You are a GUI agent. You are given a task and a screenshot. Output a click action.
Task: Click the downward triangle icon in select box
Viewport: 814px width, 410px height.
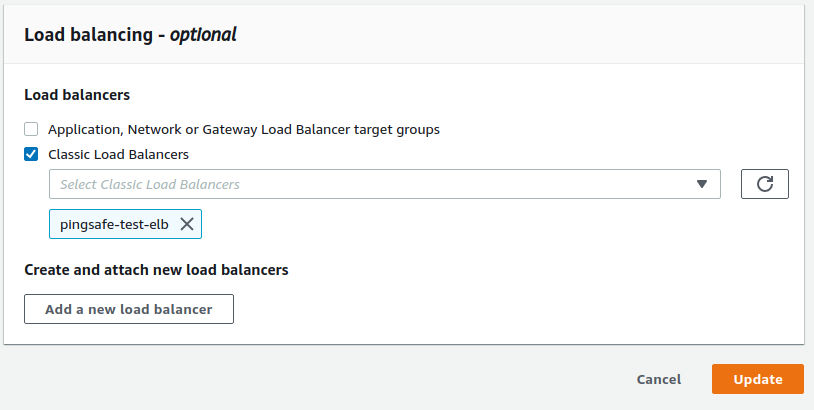[702, 184]
